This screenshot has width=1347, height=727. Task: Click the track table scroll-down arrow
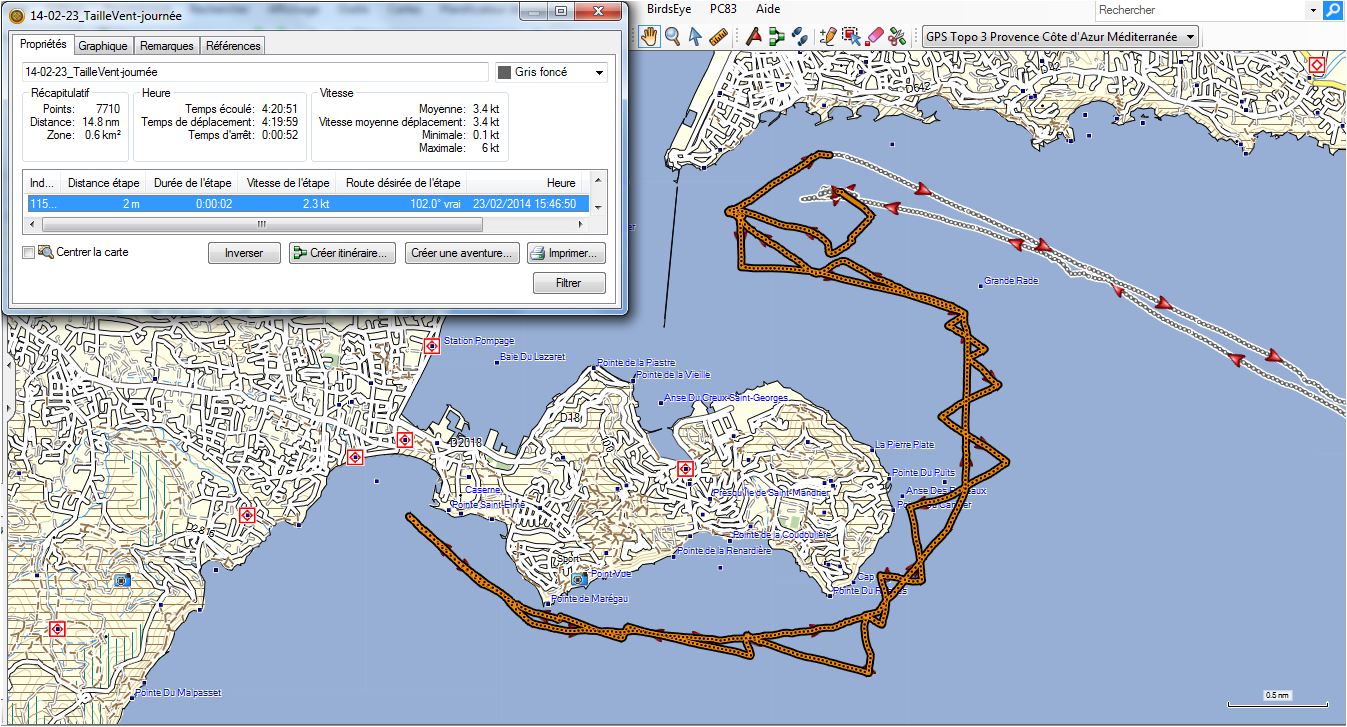click(x=599, y=207)
